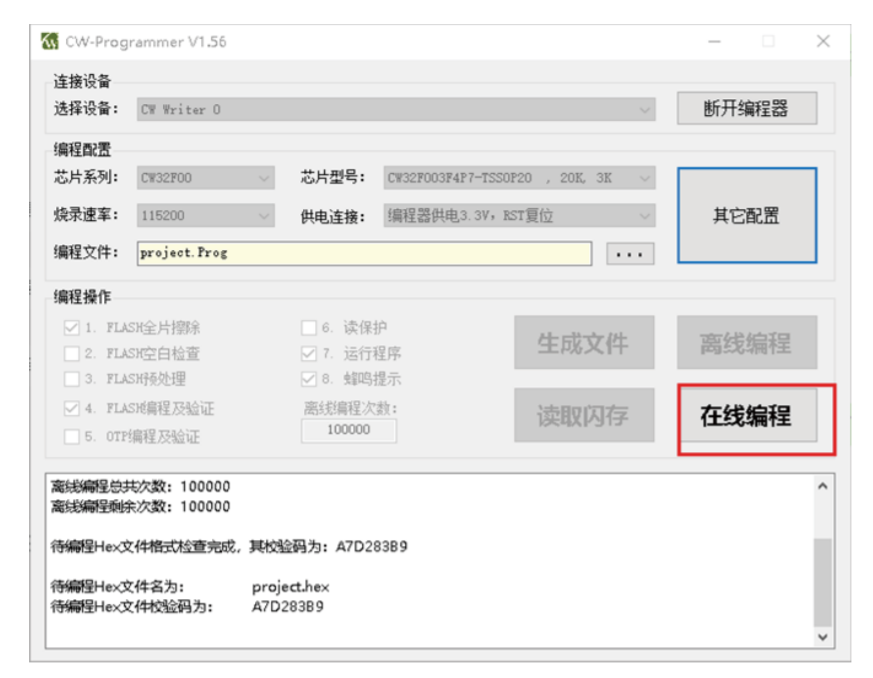Enable checkbox 6 读保护
Viewport: 873px width, 678px height.
pyautogui.click(x=308, y=327)
